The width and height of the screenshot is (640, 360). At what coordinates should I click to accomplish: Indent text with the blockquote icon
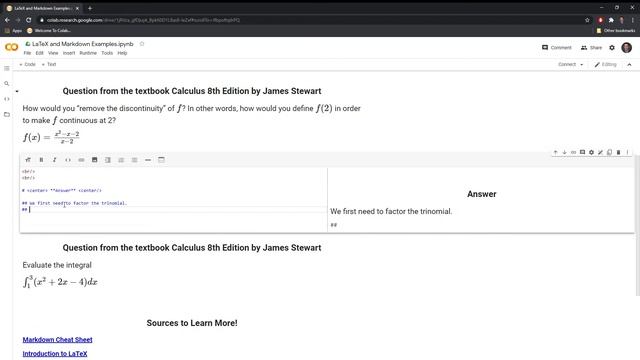click(108, 160)
